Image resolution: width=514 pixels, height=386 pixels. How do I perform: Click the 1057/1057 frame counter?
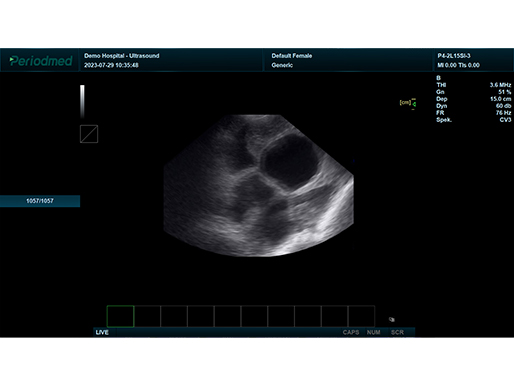40,201
